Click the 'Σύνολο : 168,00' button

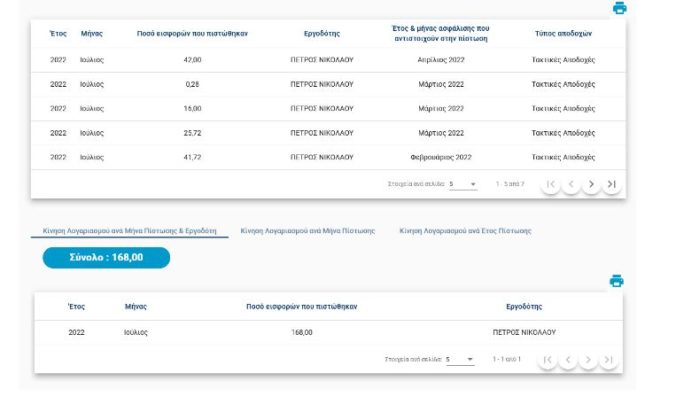coord(106,258)
